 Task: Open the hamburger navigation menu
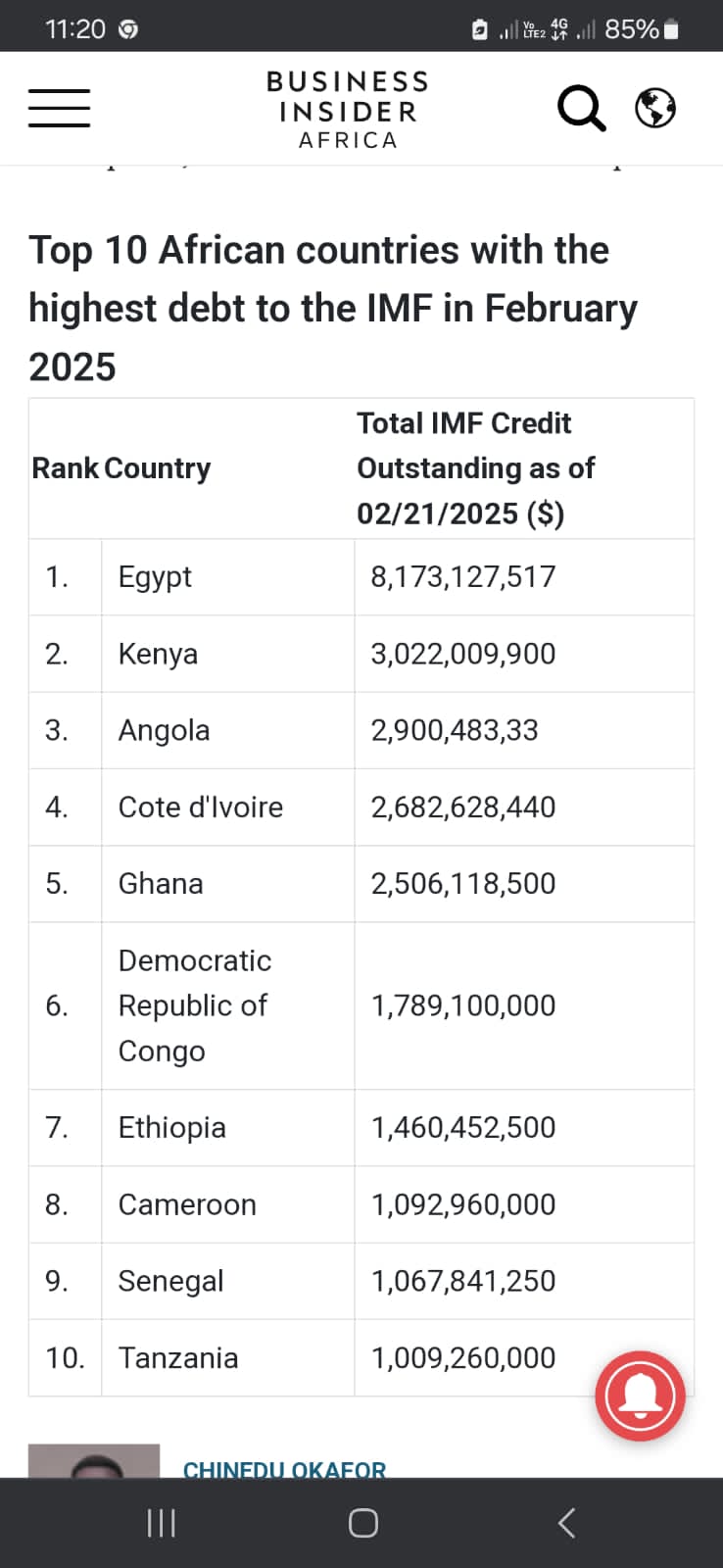click(59, 108)
